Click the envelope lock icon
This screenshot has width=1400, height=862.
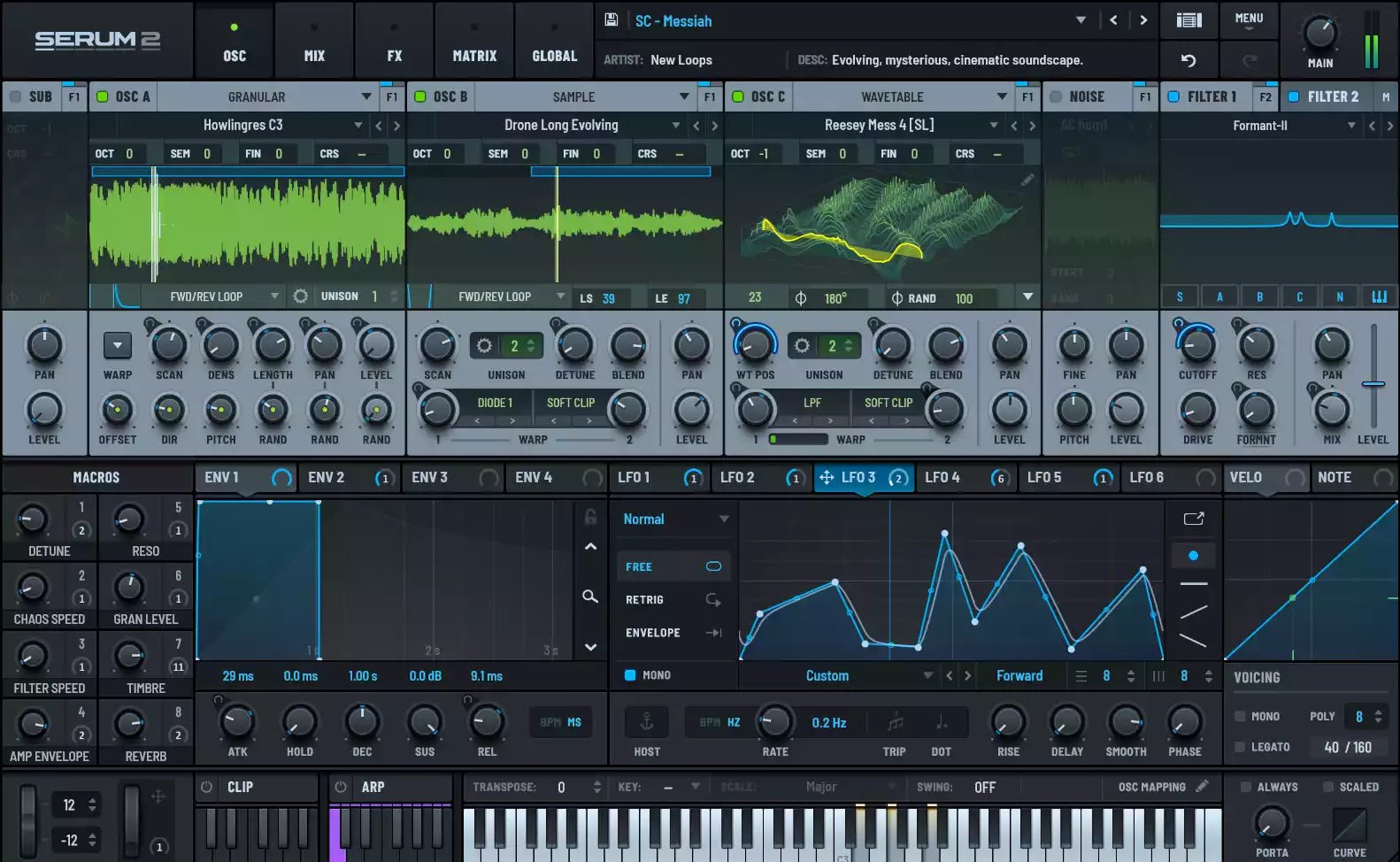[x=590, y=516]
